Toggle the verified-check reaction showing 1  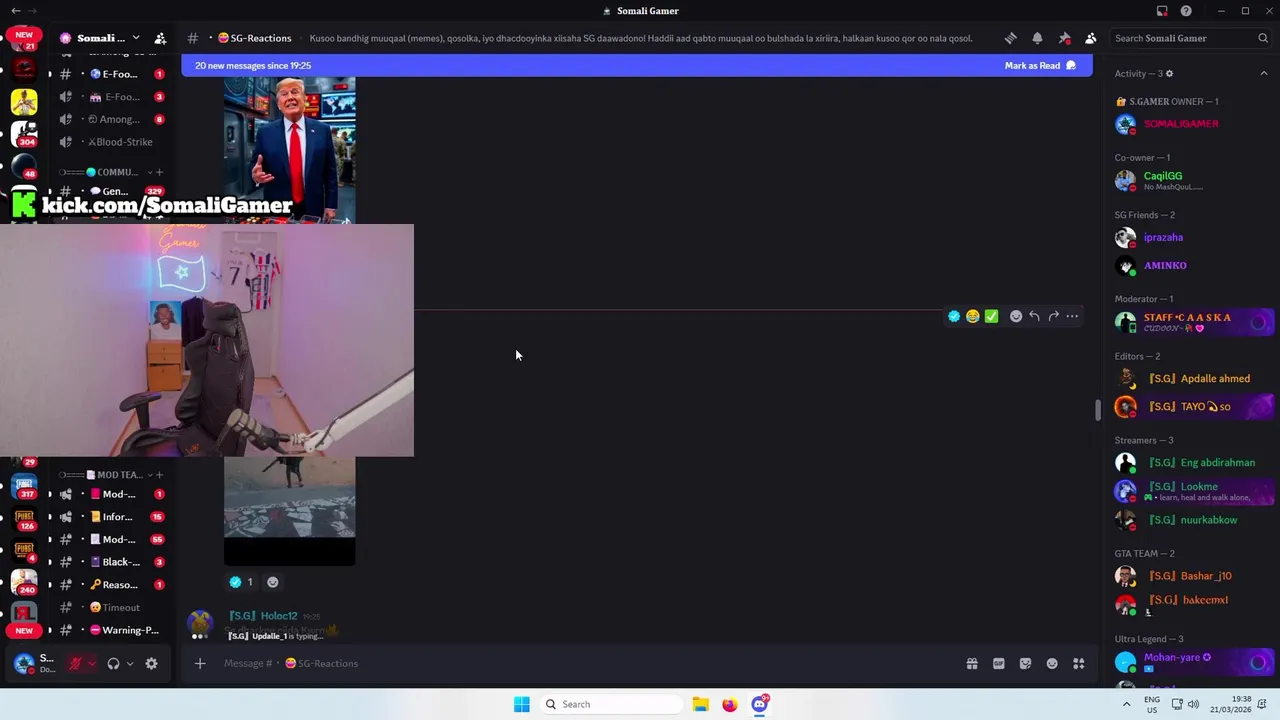click(x=241, y=582)
